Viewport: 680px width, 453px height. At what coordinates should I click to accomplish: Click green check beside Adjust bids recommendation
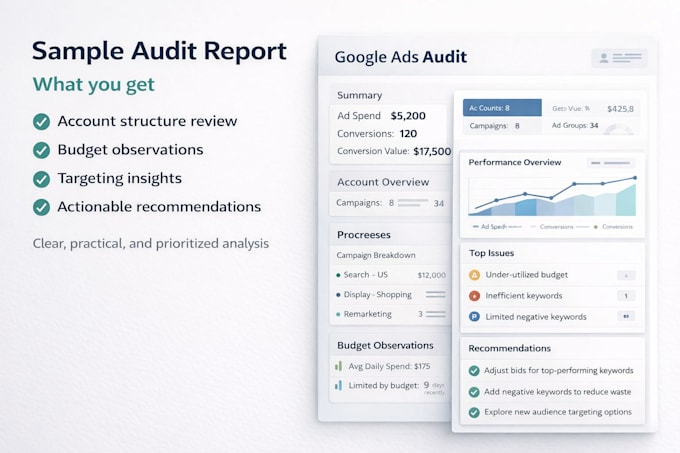click(x=474, y=371)
